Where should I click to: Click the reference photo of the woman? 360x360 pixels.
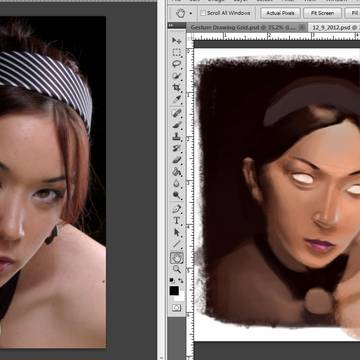[53, 182]
